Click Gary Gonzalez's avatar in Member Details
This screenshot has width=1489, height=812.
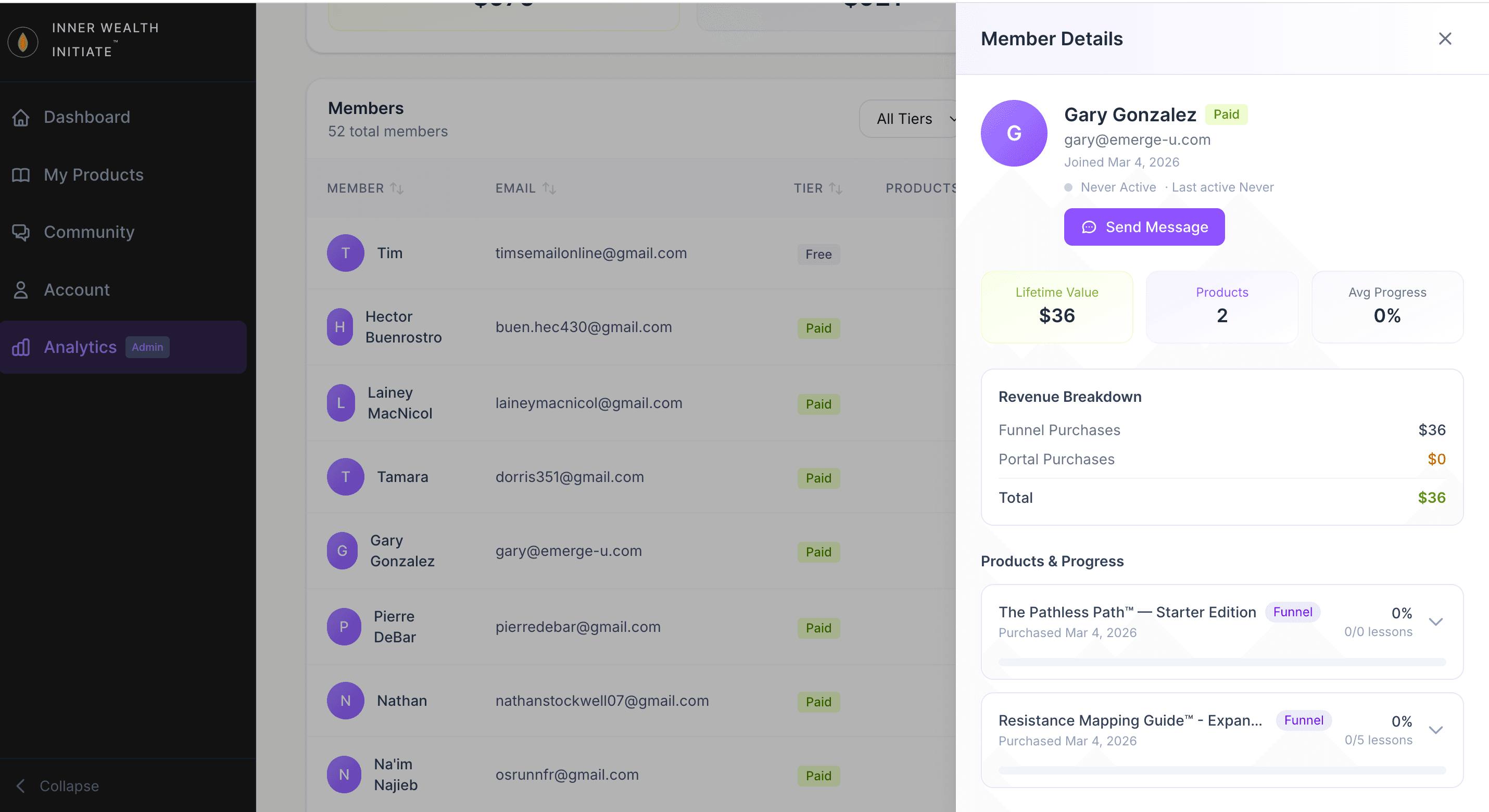(1013, 133)
